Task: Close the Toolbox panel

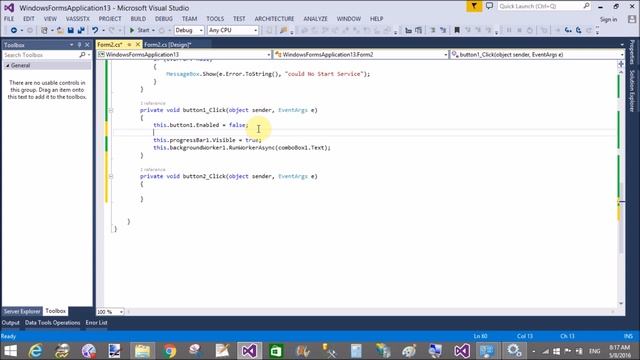Action: pos(87,45)
